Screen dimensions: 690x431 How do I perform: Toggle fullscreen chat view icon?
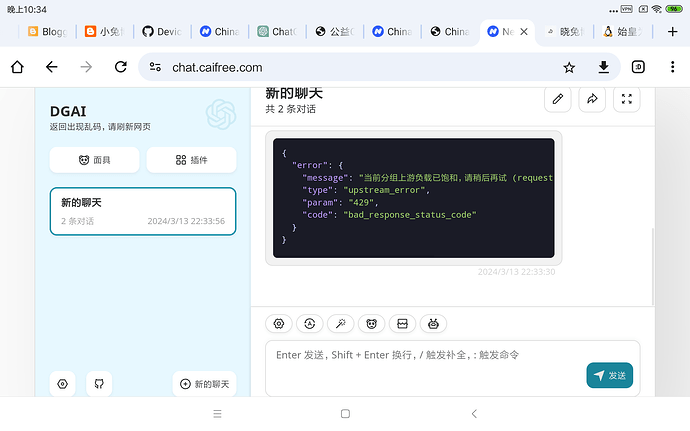(x=627, y=99)
